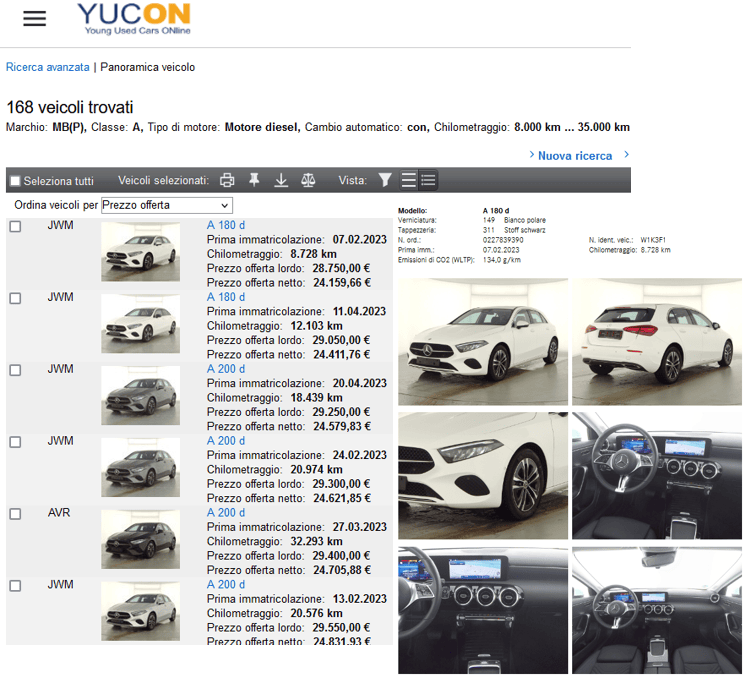
Task: Check the Seleziona tutti checkbox
Action: (15, 181)
